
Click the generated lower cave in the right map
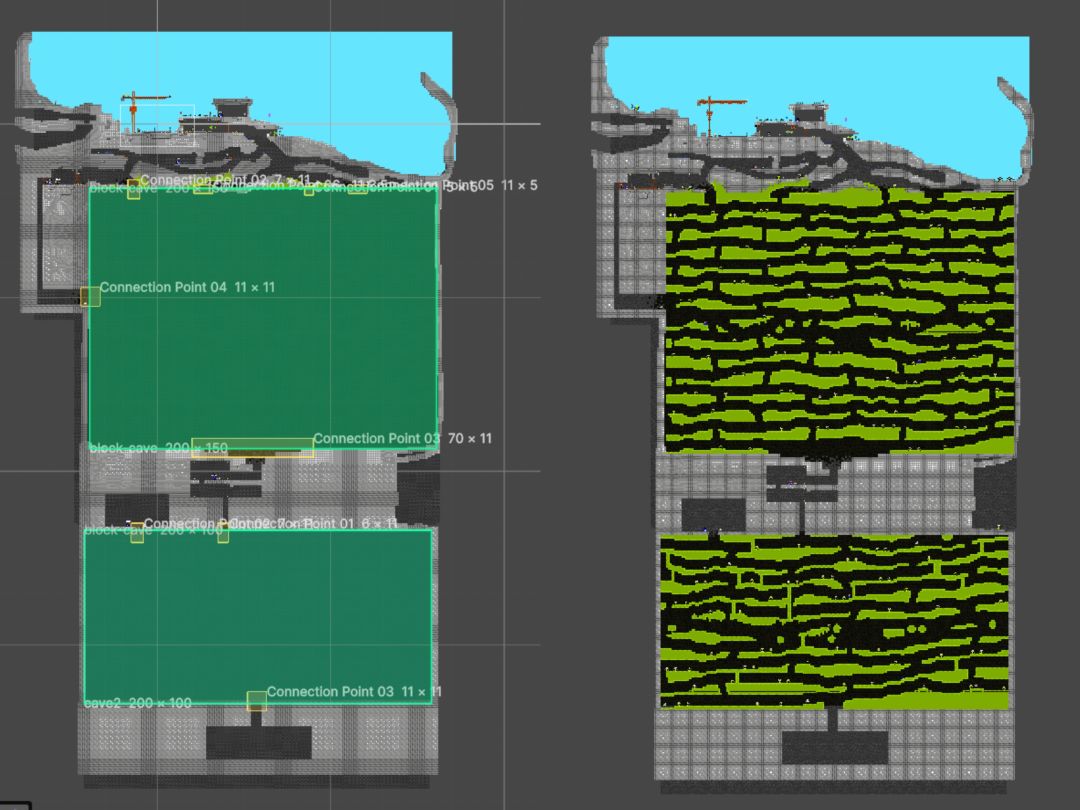[835, 621]
